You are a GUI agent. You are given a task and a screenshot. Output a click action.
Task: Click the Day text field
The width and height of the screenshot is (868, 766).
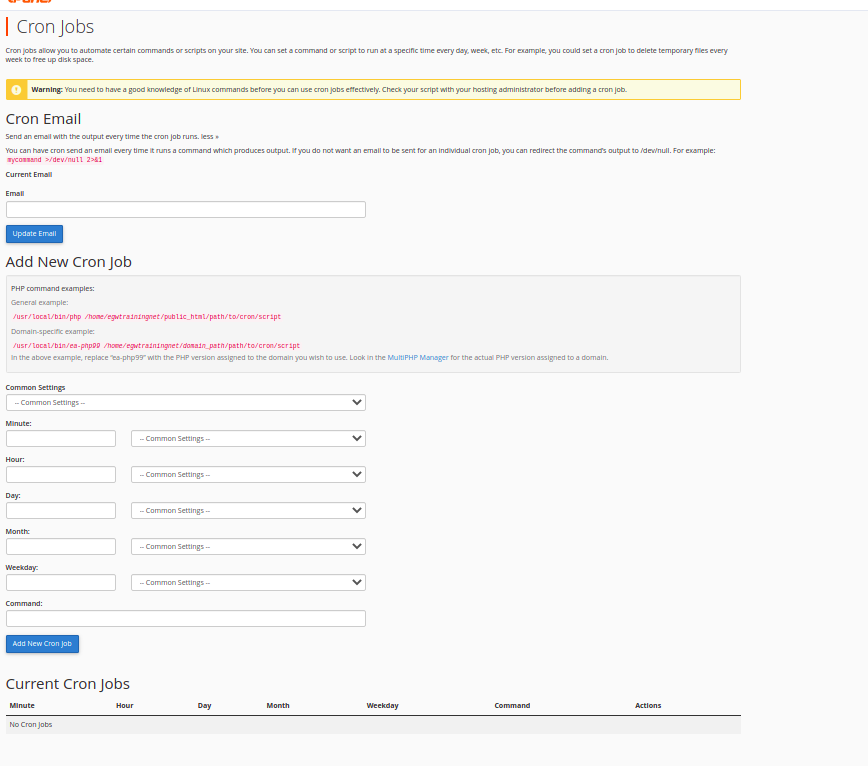61,510
